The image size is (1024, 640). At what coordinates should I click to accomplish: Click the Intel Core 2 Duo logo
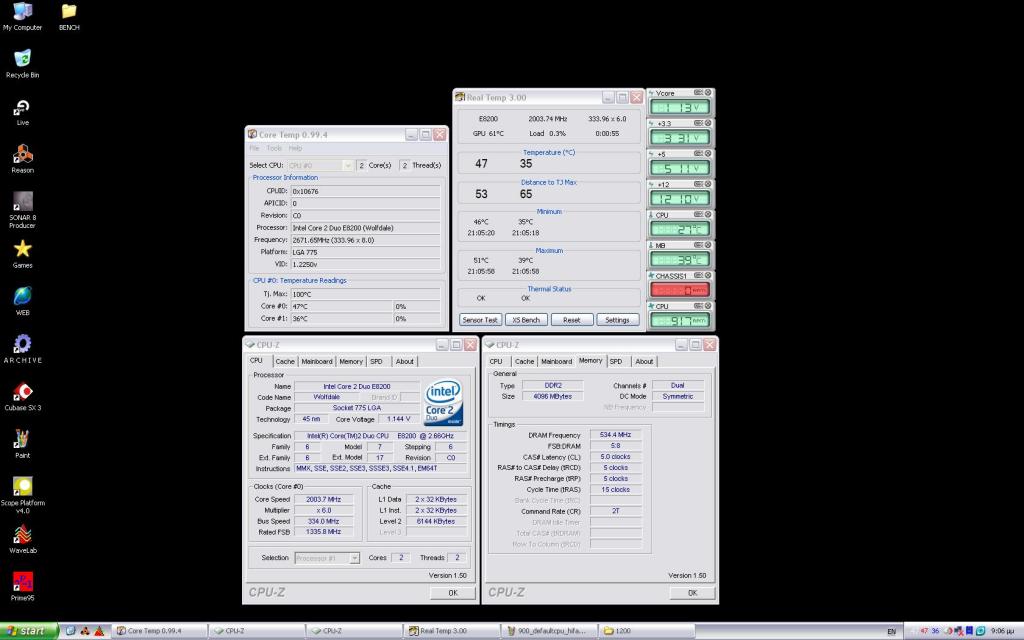click(x=443, y=402)
